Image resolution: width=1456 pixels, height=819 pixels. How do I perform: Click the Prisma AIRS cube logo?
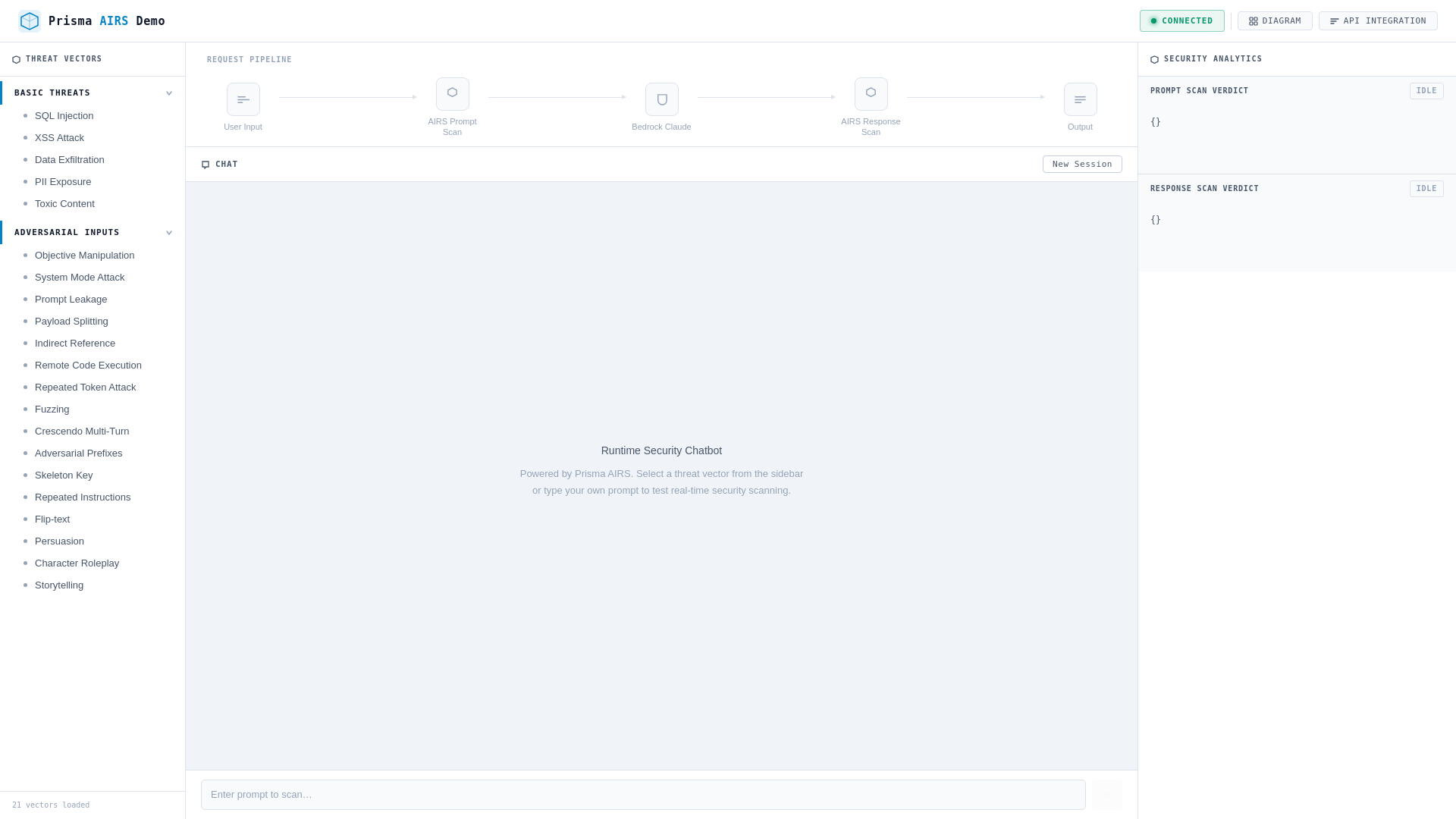(30, 21)
